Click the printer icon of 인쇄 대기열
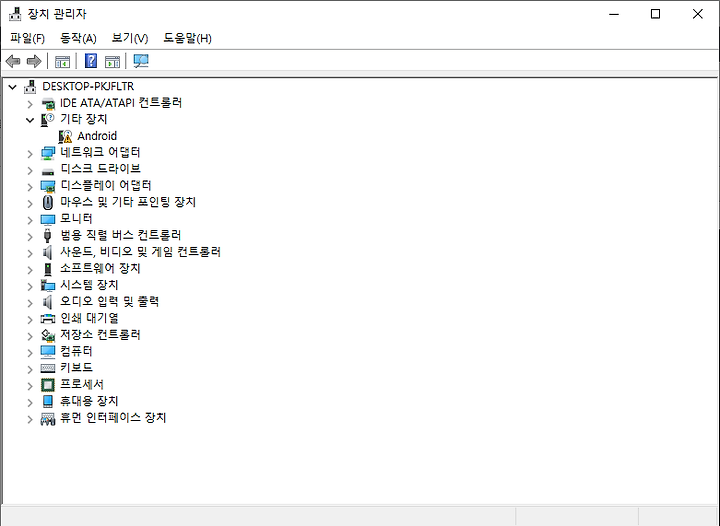 click(x=48, y=319)
